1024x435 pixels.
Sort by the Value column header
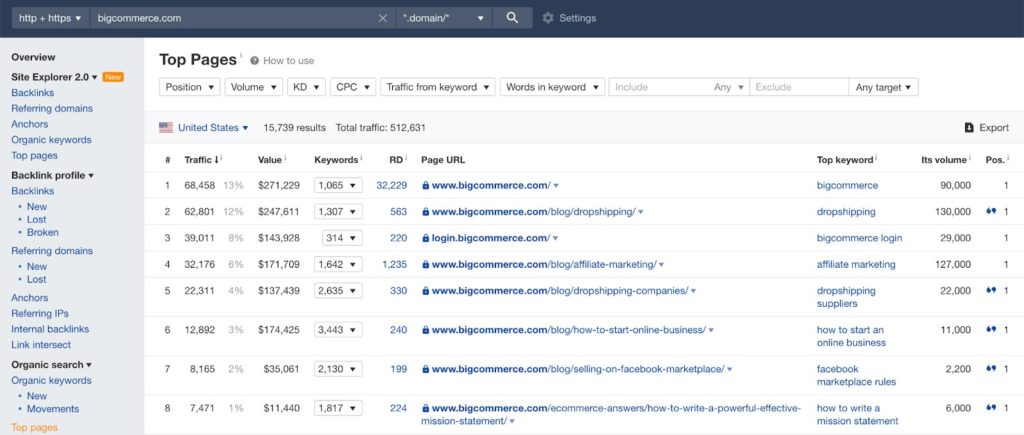[270, 160]
